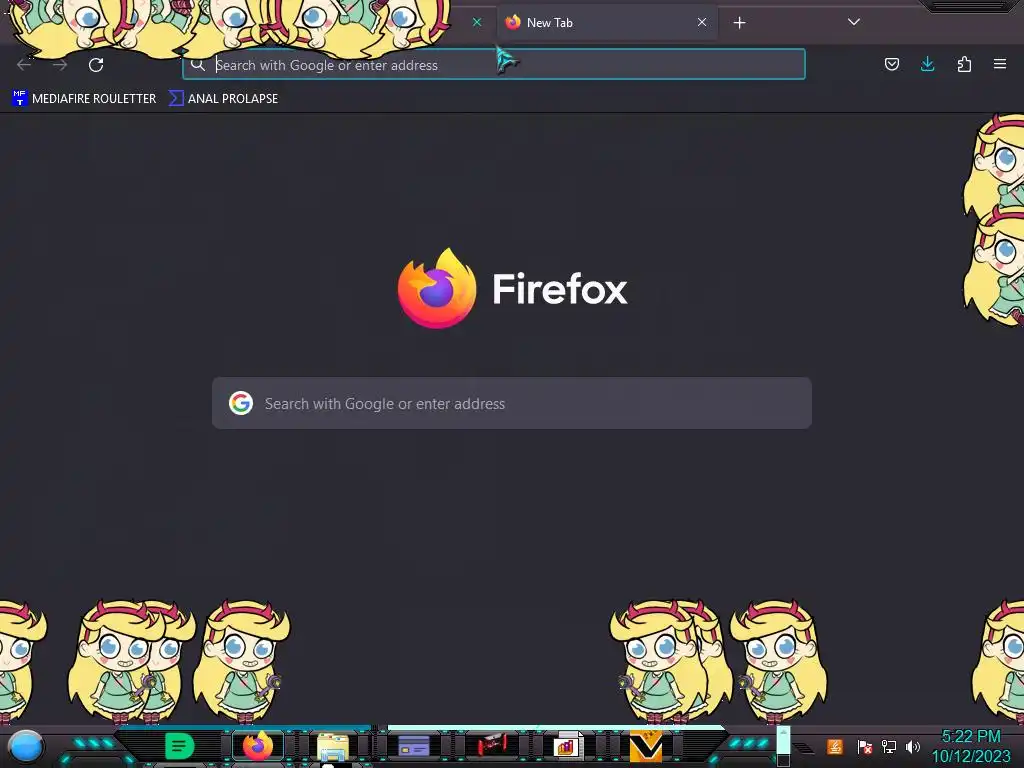This screenshot has height=768, width=1024.
Task: Open the green chat-bubble app in the taskbar
Action: pyautogui.click(x=180, y=746)
